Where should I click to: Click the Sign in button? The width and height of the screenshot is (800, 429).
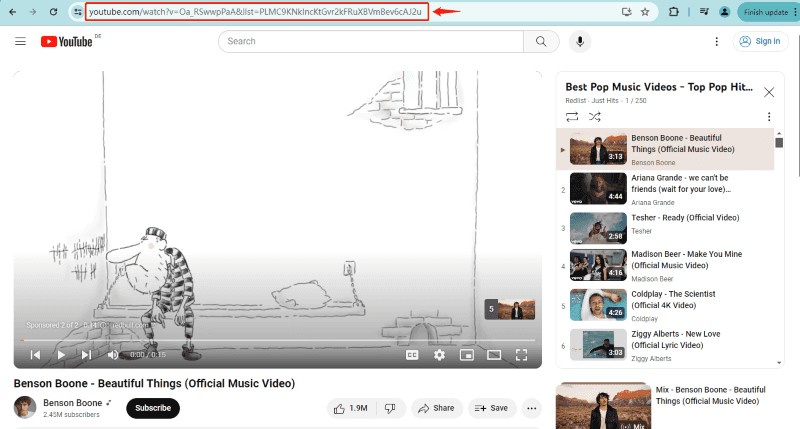click(760, 41)
